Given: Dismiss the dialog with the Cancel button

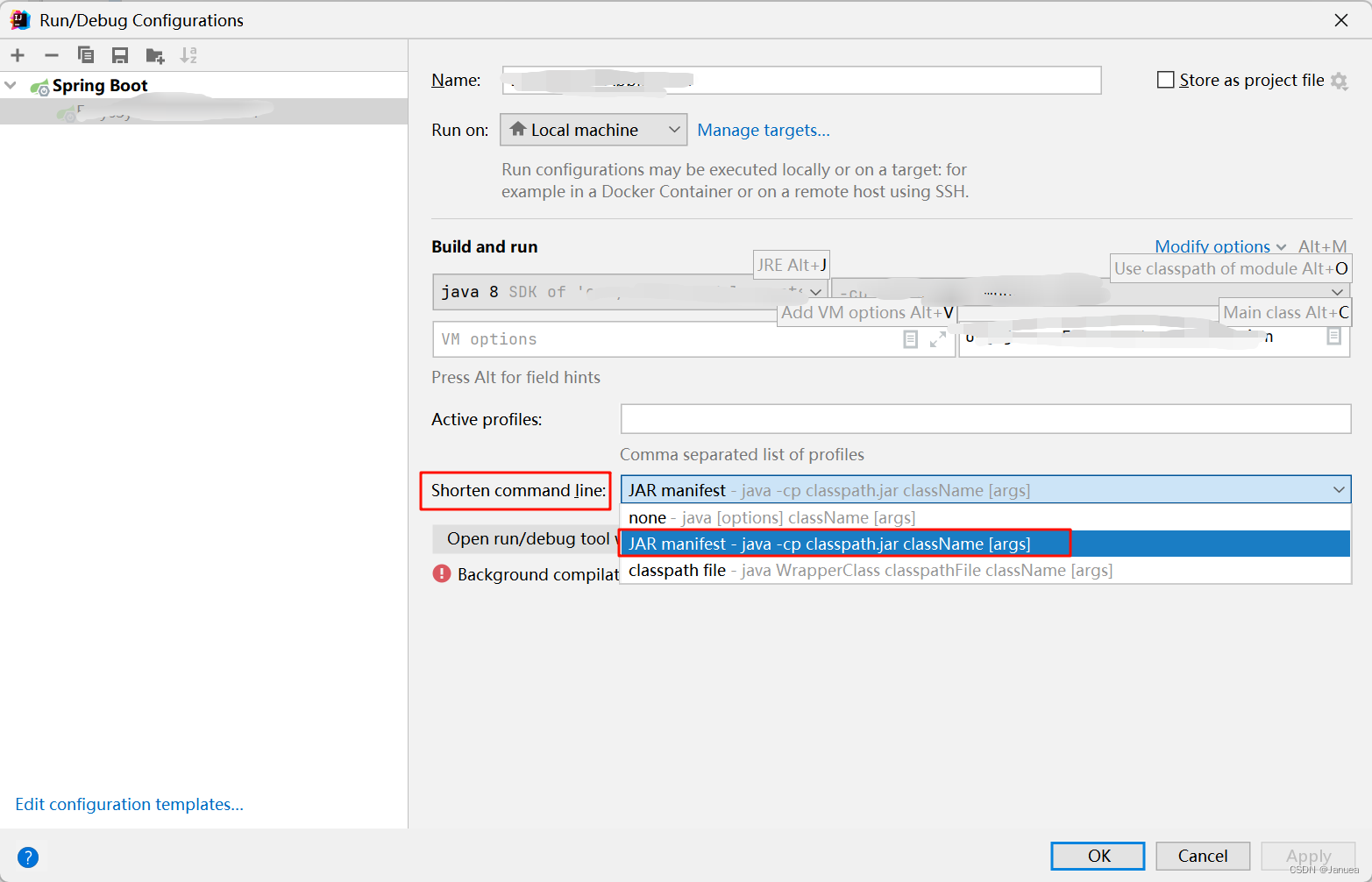Looking at the screenshot, I should pyautogui.click(x=1203, y=856).
